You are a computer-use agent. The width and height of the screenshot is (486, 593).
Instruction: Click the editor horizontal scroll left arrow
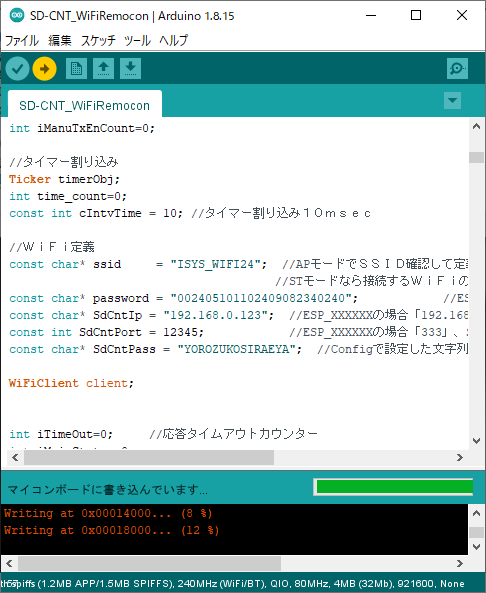15,458
